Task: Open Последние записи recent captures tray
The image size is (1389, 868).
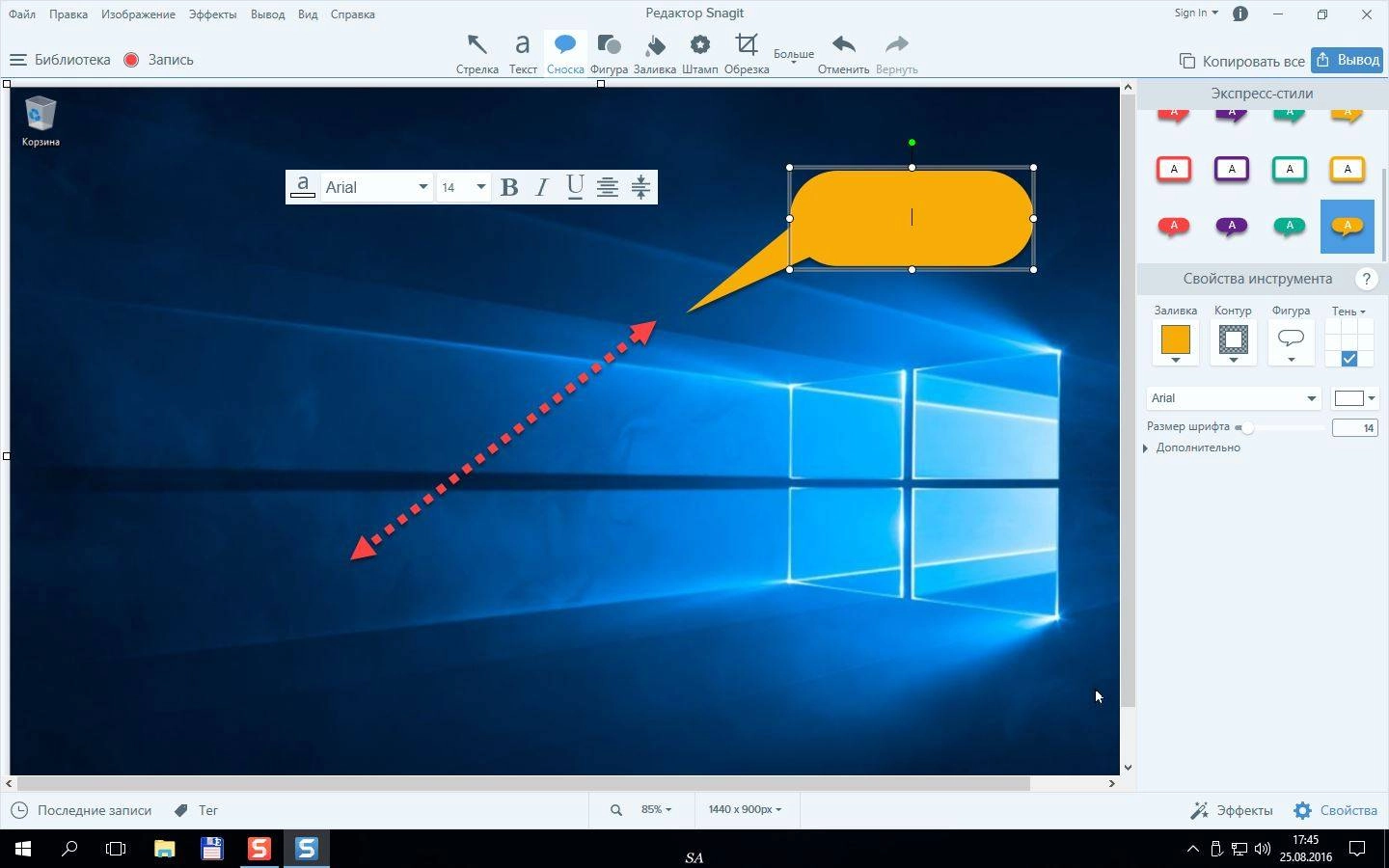Action: pos(81,810)
